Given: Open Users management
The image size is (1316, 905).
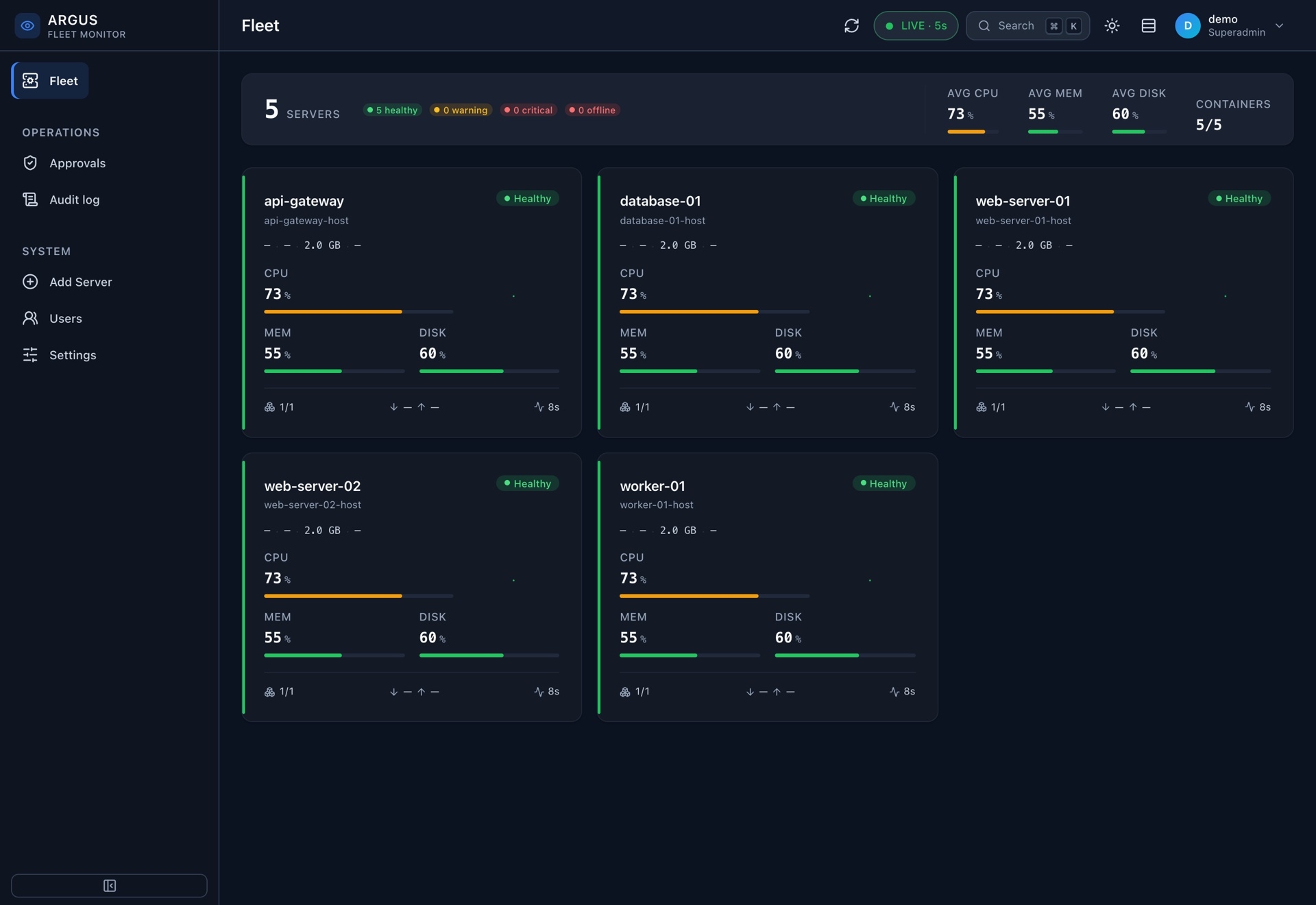Looking at the screenshot, I should click(x=65, y=318).
